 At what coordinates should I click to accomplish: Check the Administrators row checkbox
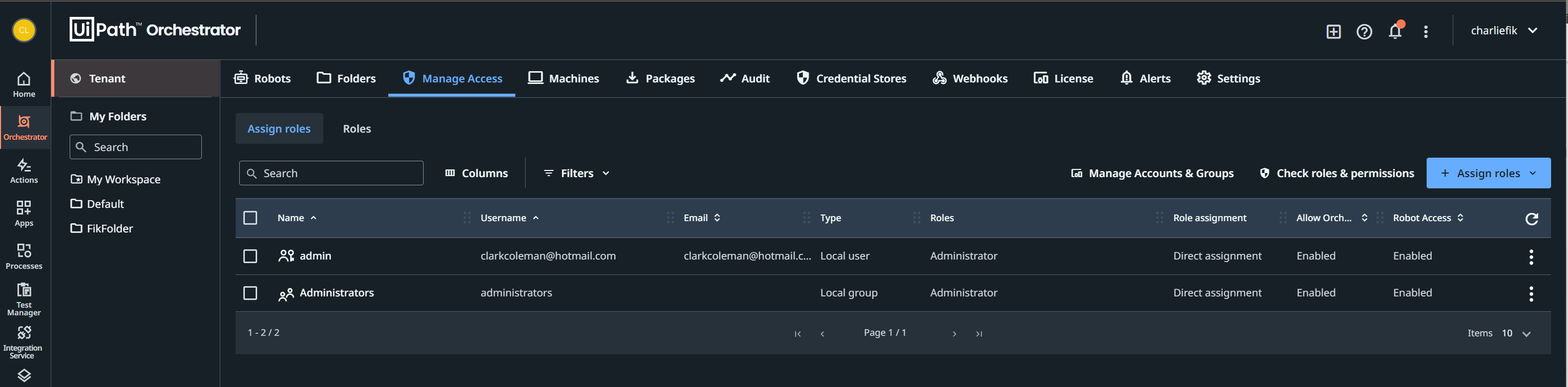pos(250,293)
